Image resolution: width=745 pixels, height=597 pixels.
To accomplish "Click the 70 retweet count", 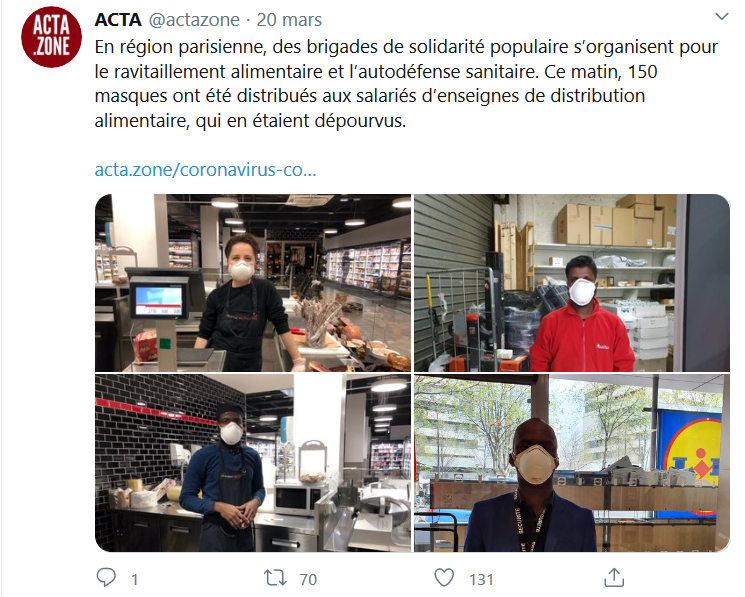I will (308, 579).
